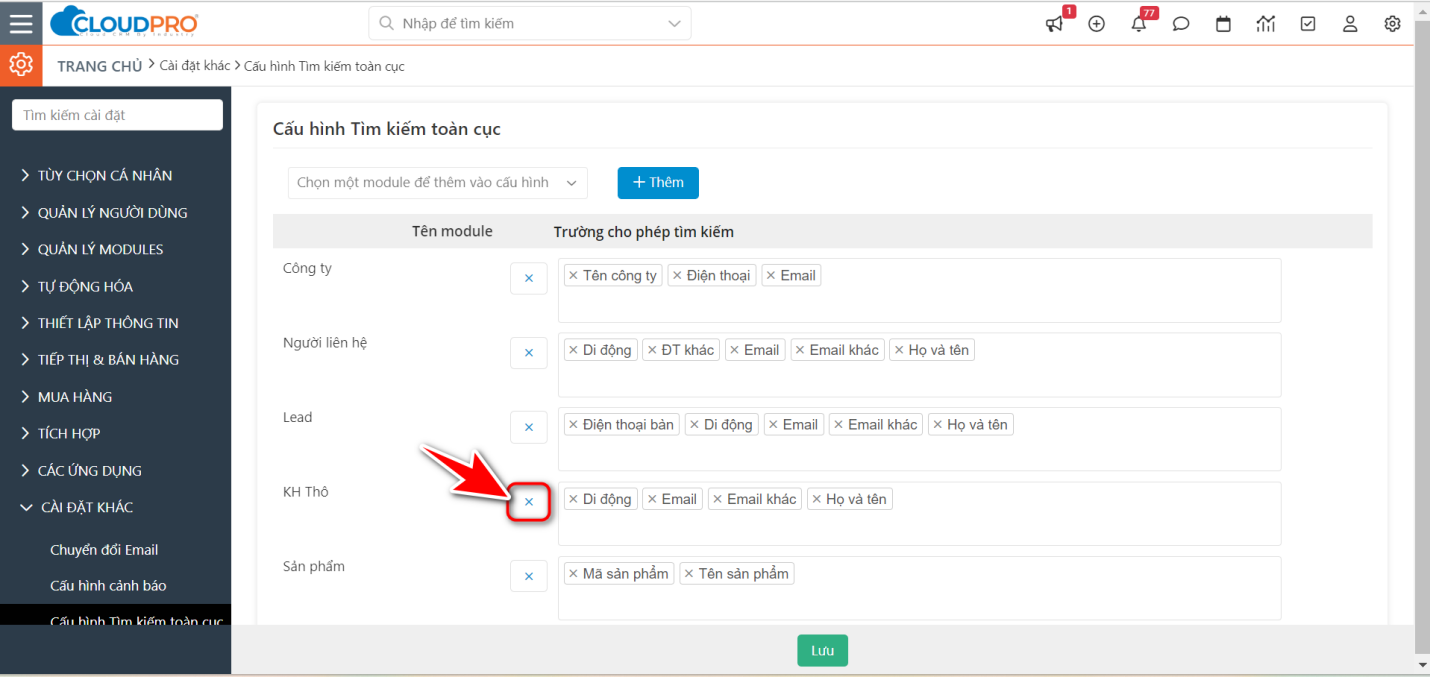Open the announcements megaphone icon
Viewport: 1430px width, 677px height.
1054,24
